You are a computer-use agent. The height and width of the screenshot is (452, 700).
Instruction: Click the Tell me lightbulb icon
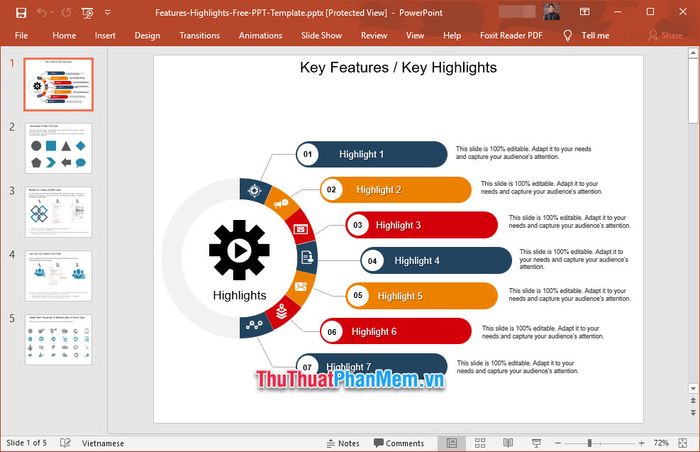click(568, 35)
